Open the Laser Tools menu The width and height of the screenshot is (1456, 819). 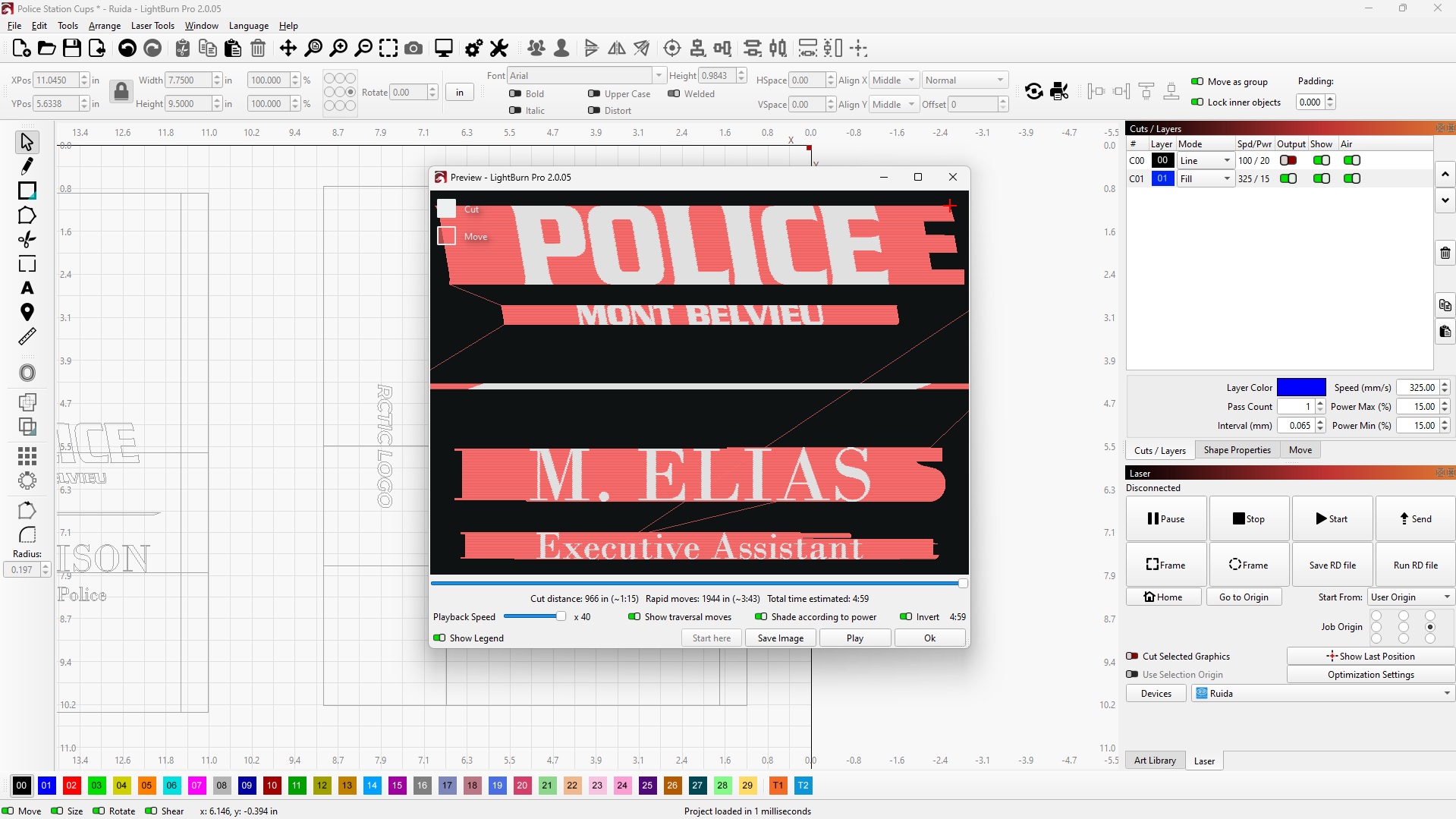pyautogui.click(x=153, y=26)
